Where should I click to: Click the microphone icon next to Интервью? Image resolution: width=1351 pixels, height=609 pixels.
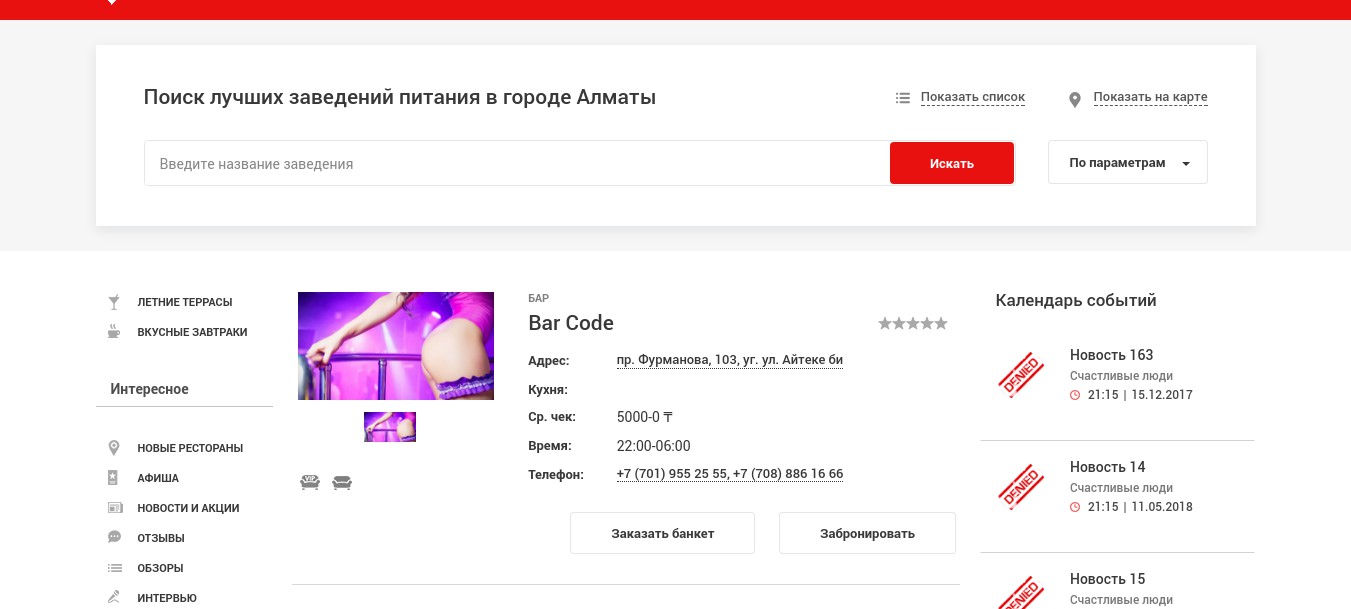tap(114, 598)
